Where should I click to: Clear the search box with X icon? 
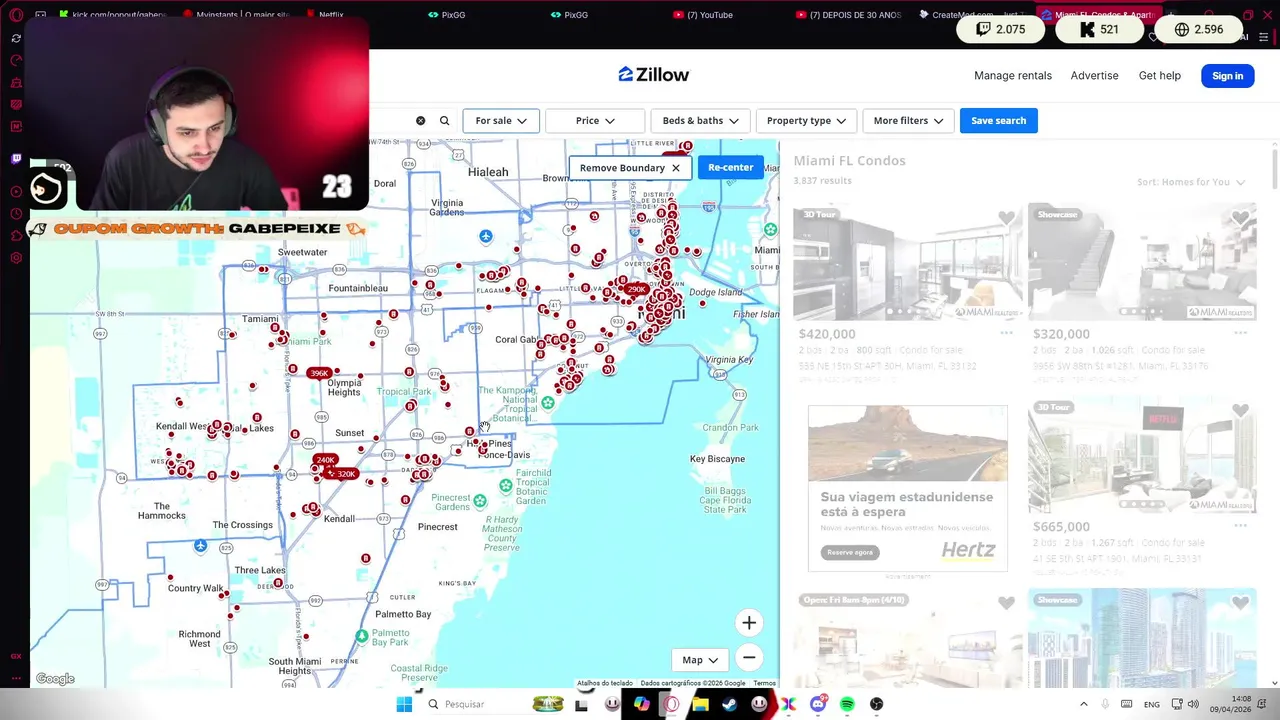[420, 121]
